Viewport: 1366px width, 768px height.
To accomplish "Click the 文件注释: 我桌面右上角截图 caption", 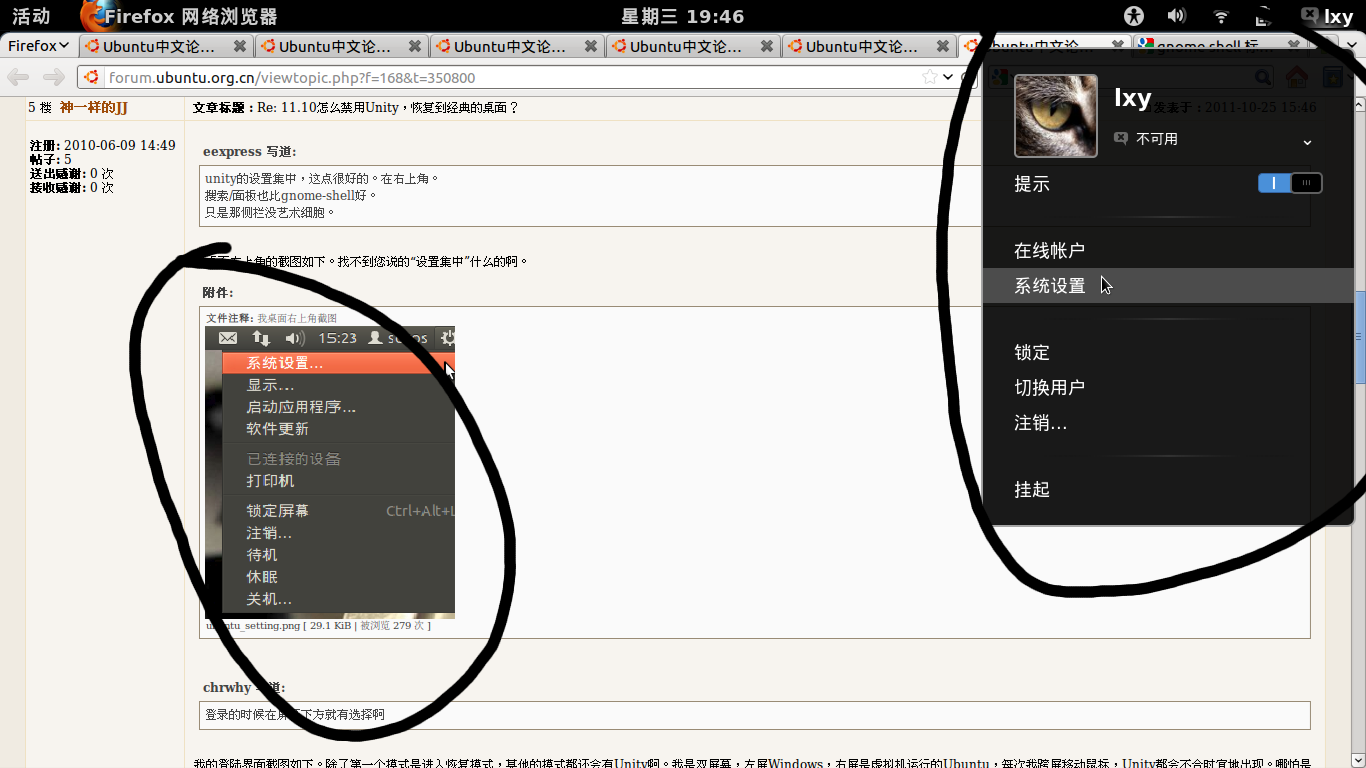I will (x=271, y=318).
